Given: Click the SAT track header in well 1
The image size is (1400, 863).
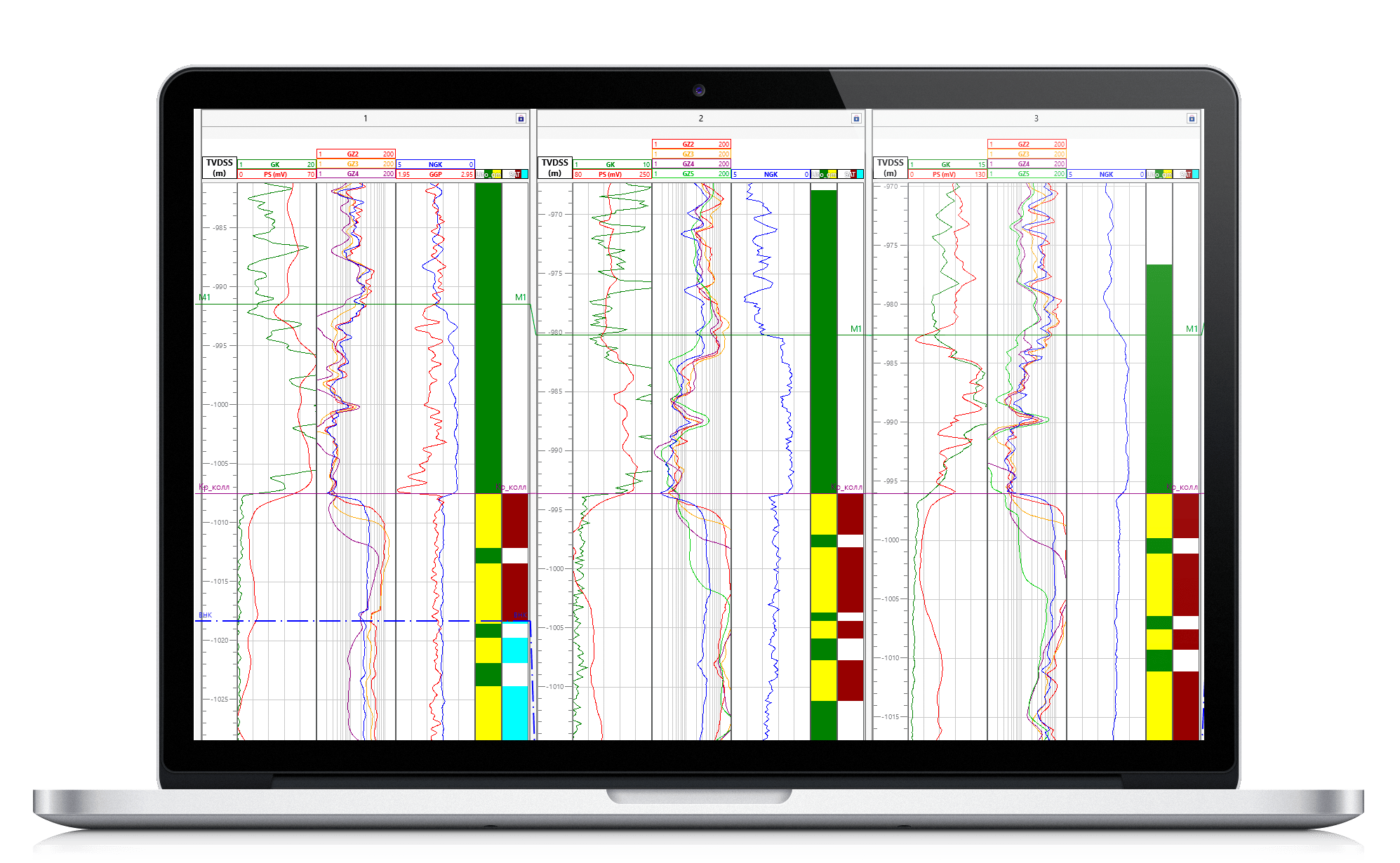Looking at the screenshot, I should click(515, 175).
